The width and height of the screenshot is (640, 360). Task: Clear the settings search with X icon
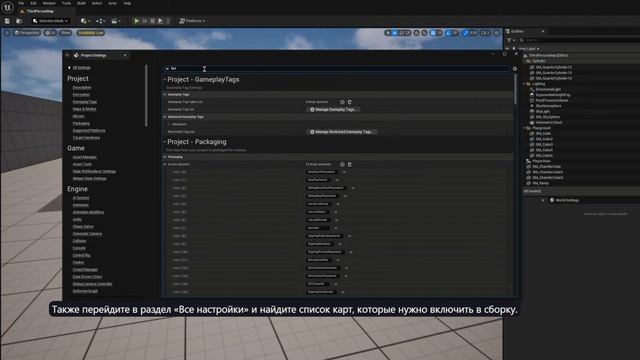click(167, 69)
